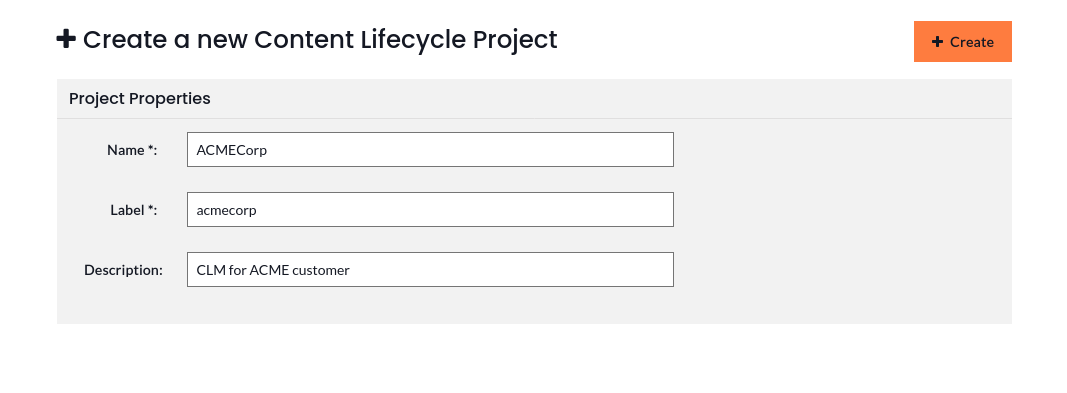The width and height of the screenshot is (1067, 393).
Task: Click the plus icon inside the Create button
Action: pos(937,42)
